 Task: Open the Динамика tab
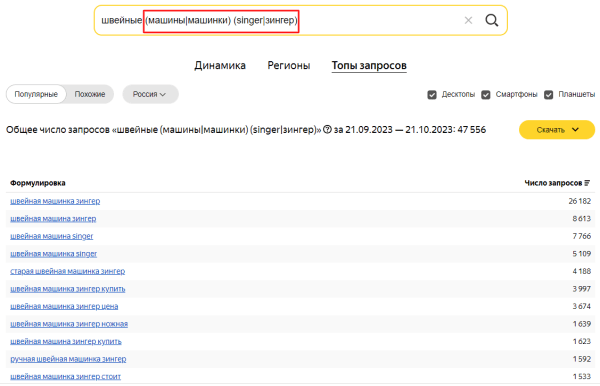(220, 65)
